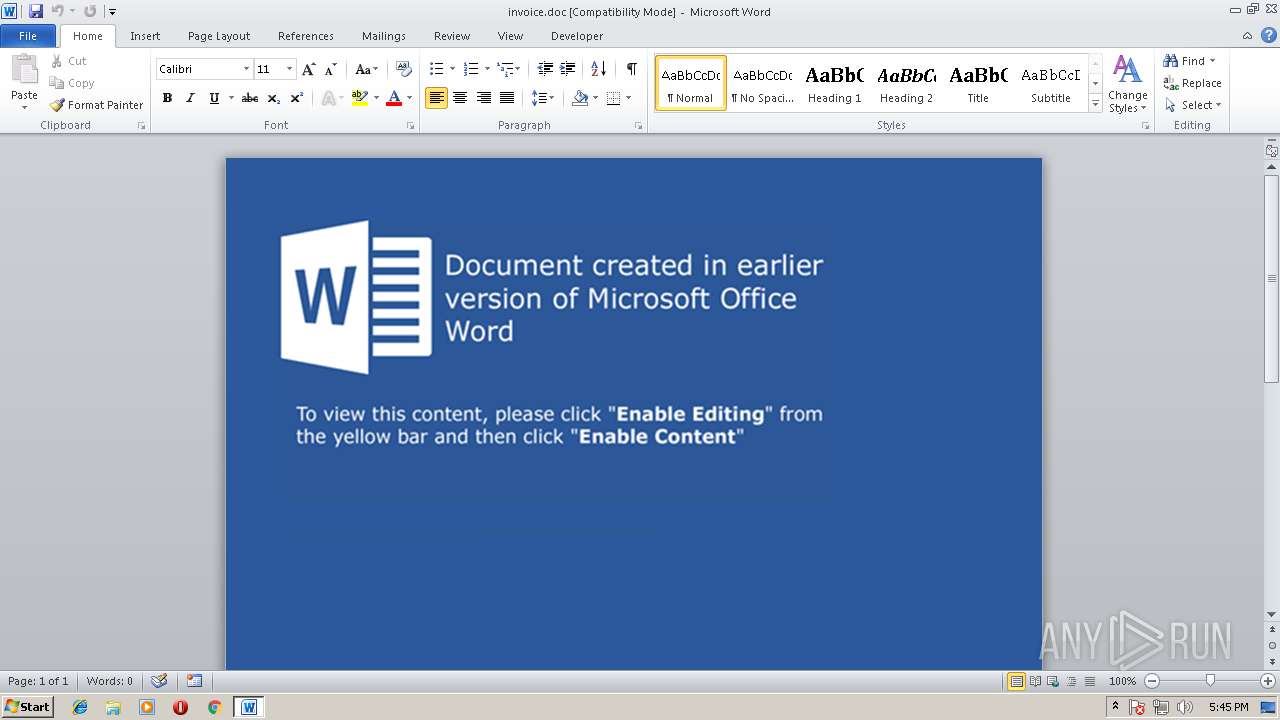
Task: Open shading color dropdown arrow
Action: pyautogui.click(x=595, y=98)
